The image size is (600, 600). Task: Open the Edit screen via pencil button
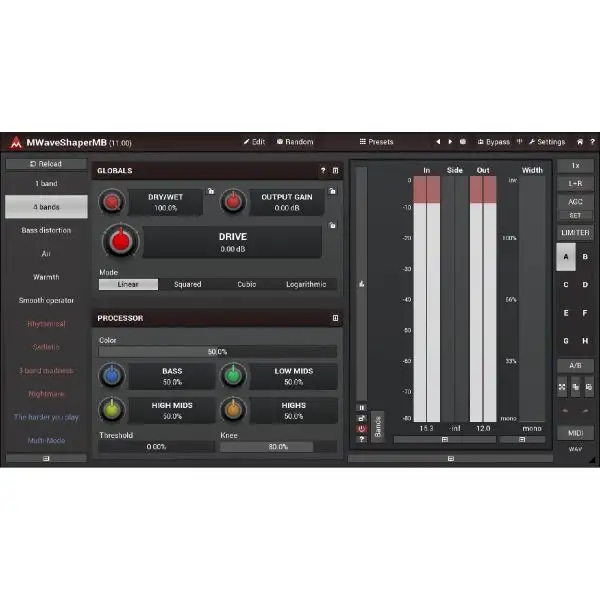[254, 142]
